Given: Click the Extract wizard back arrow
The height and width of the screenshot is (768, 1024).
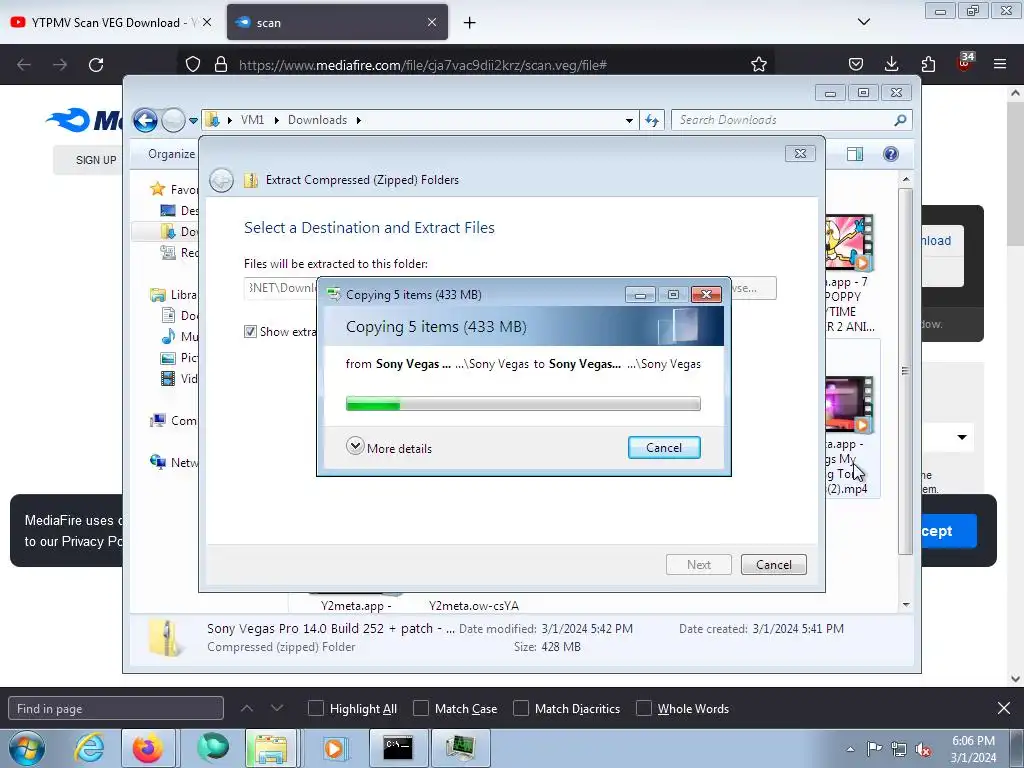Looking at the screenshot, I should 221,180.
